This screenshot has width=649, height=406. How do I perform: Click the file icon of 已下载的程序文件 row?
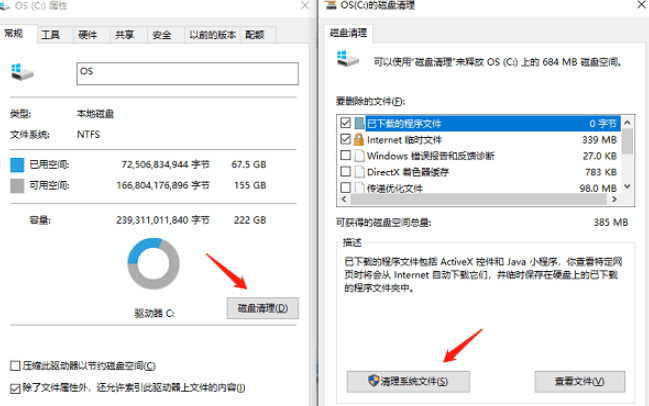359,123
